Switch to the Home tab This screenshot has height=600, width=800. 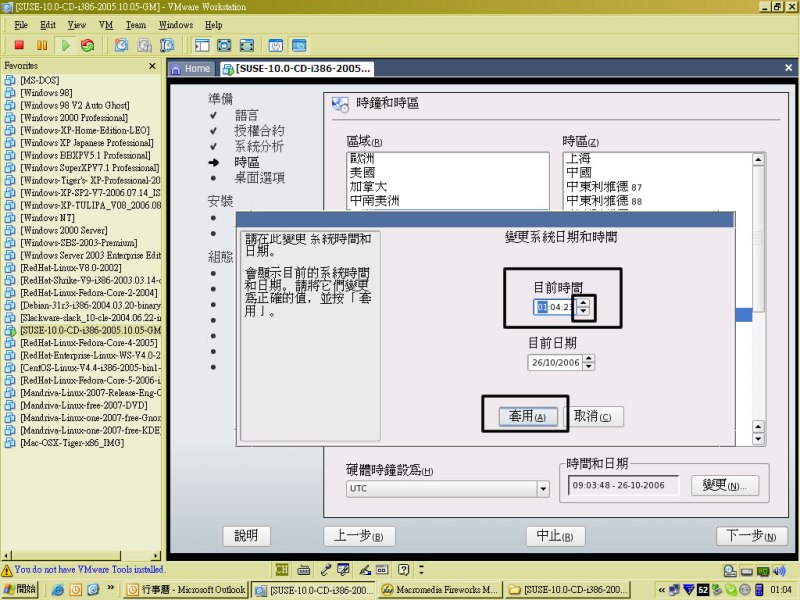click(x=191, y=69)
